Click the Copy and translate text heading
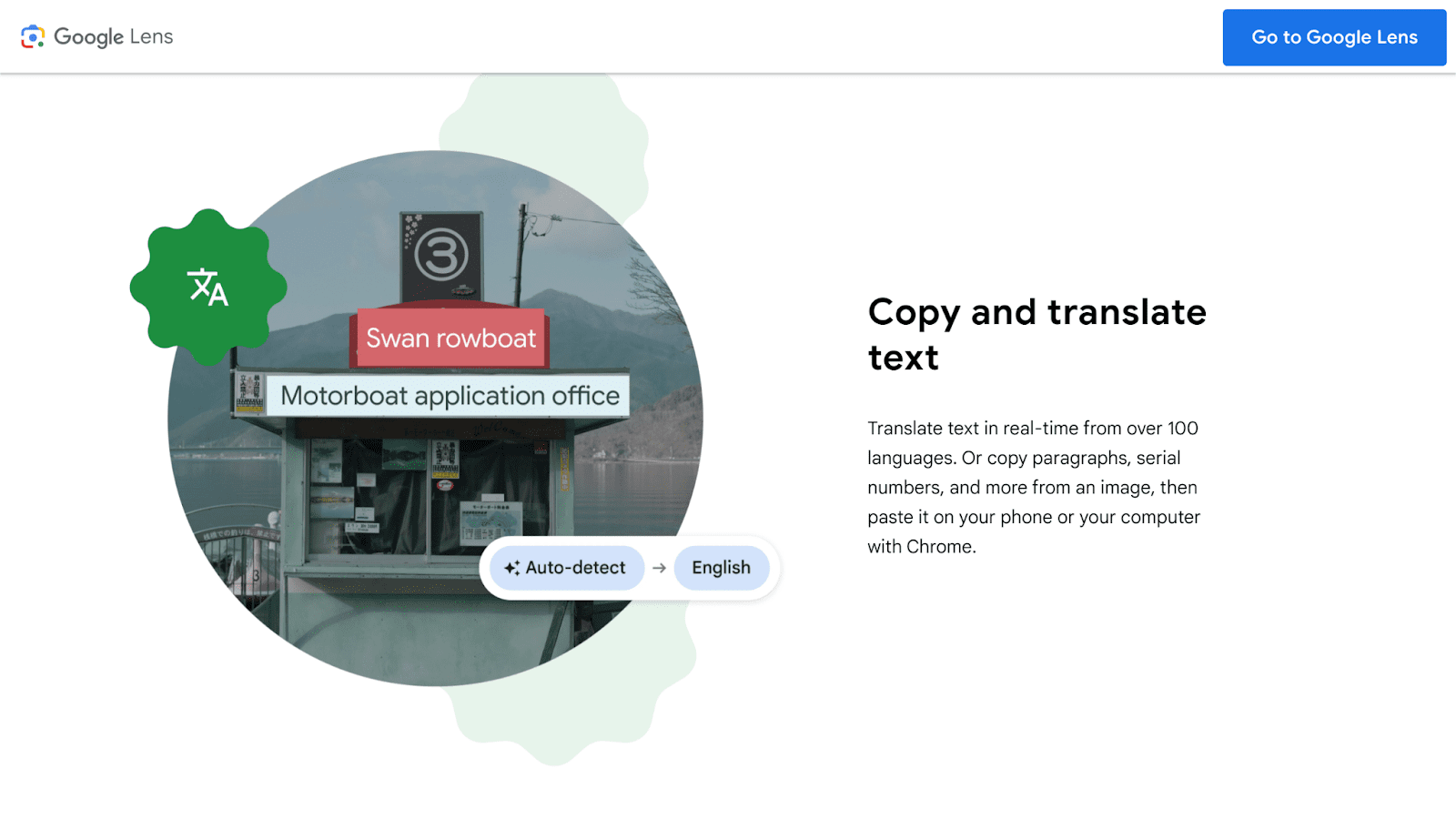Screen dimensions: 1456x819 (x=1037, y=334)
